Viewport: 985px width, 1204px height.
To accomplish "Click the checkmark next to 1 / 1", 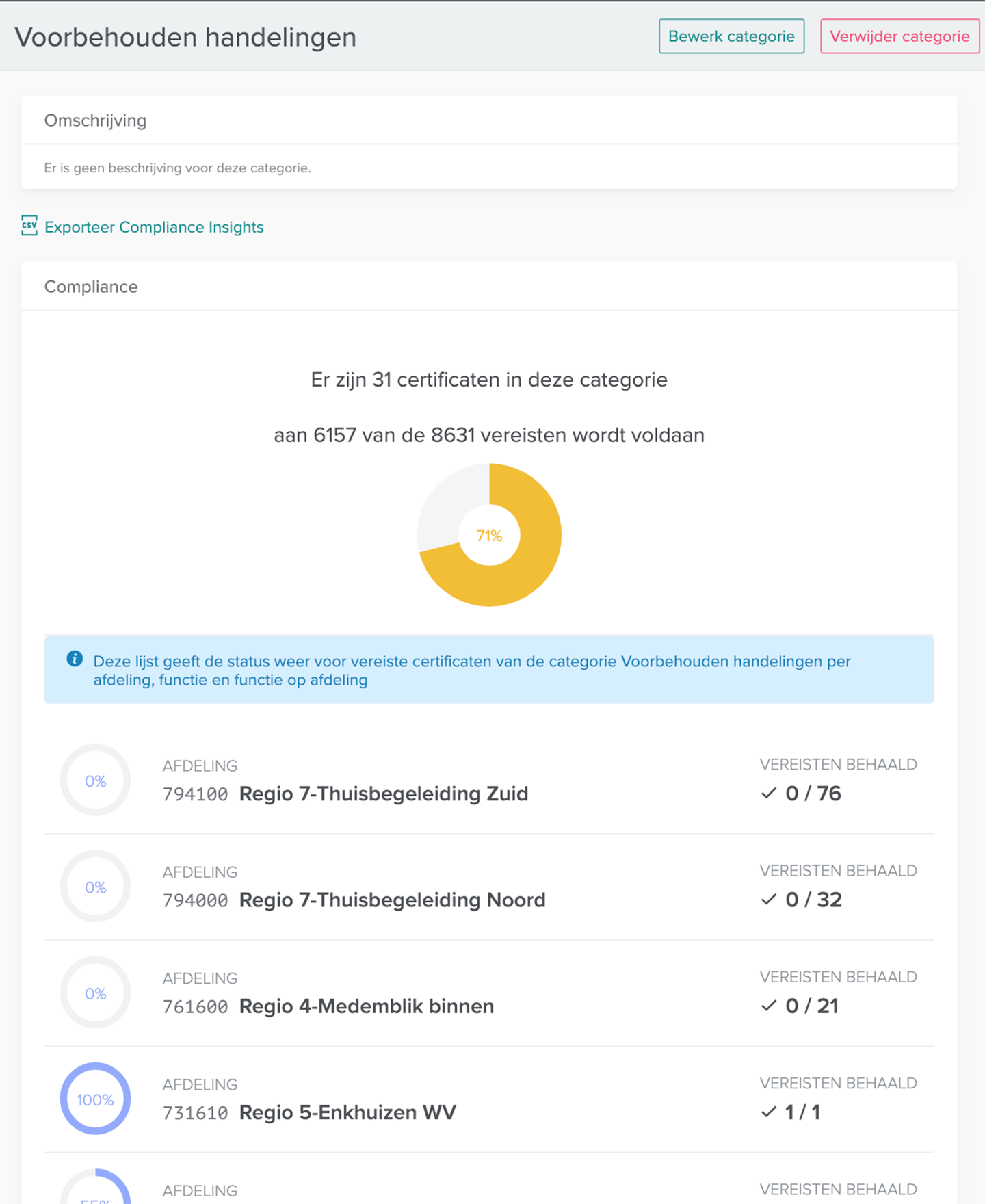I will pyautogui.click(x=769, y=1112).
